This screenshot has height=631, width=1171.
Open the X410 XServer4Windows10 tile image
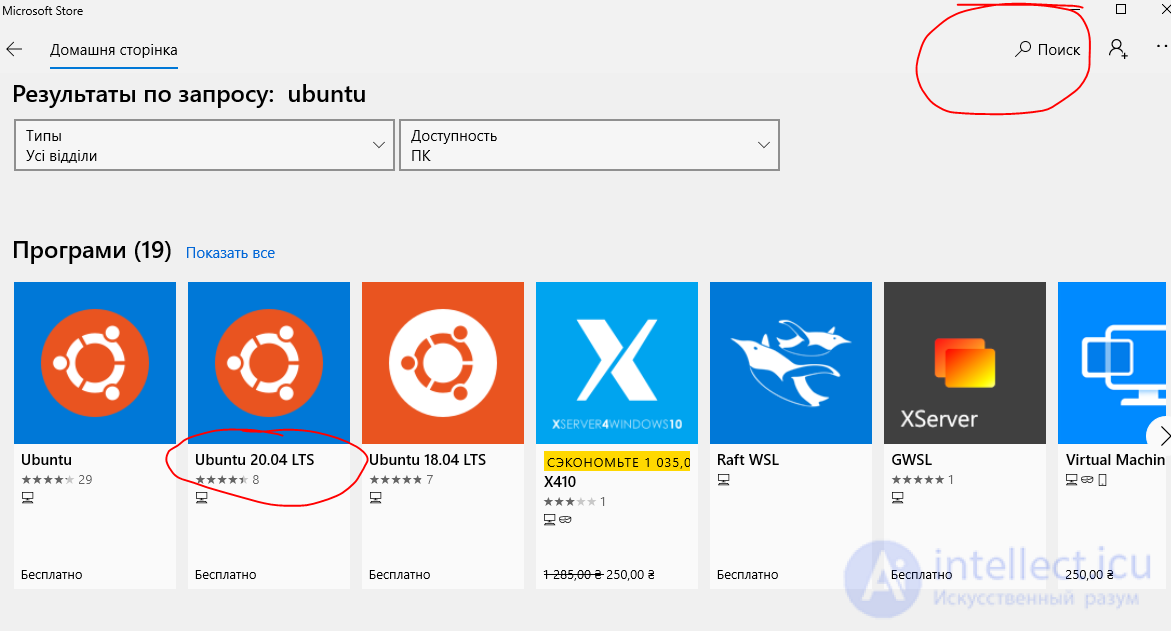(x=617, y=363)
